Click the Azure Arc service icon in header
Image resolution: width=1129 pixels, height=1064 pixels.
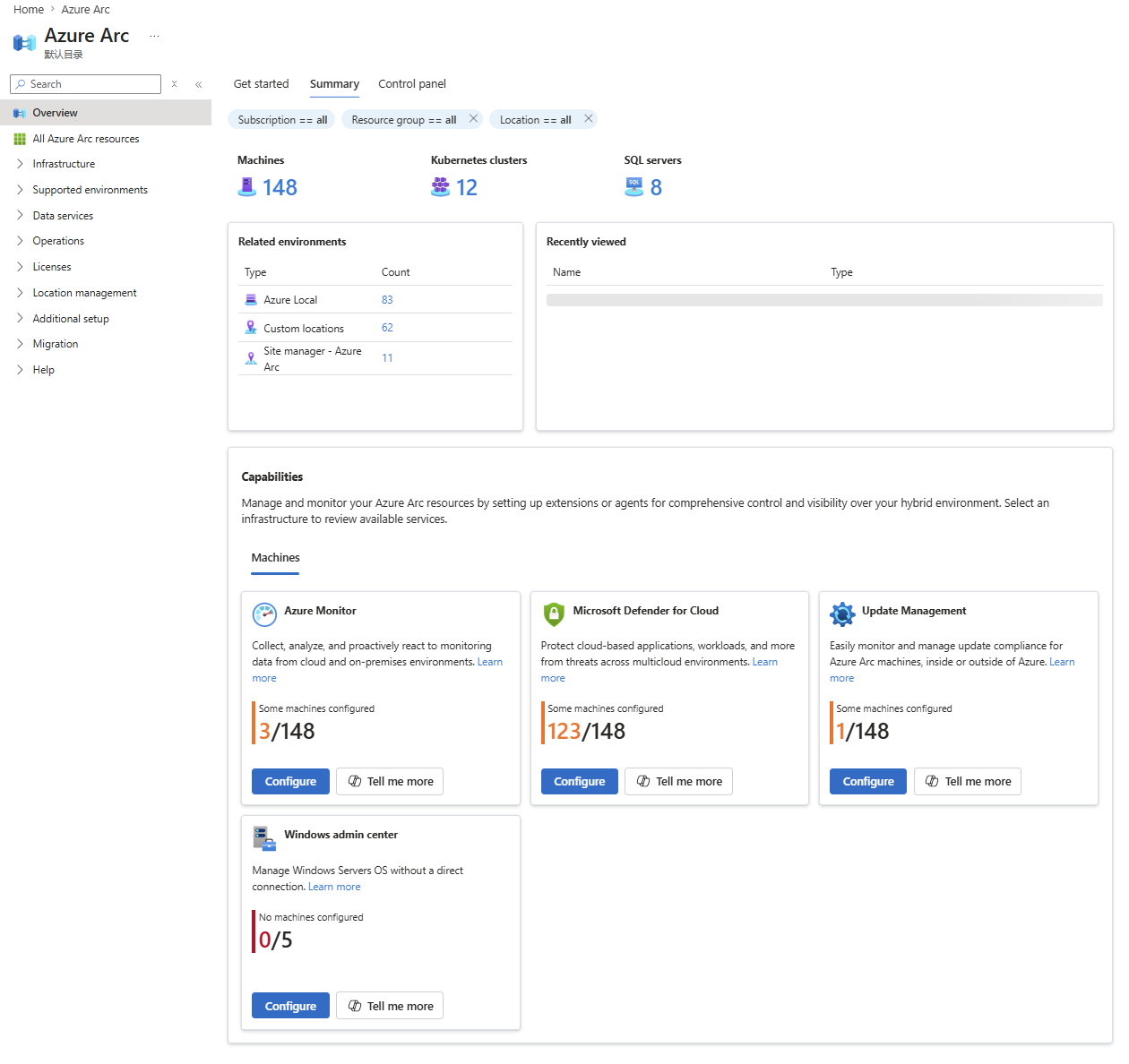point(24,42)
